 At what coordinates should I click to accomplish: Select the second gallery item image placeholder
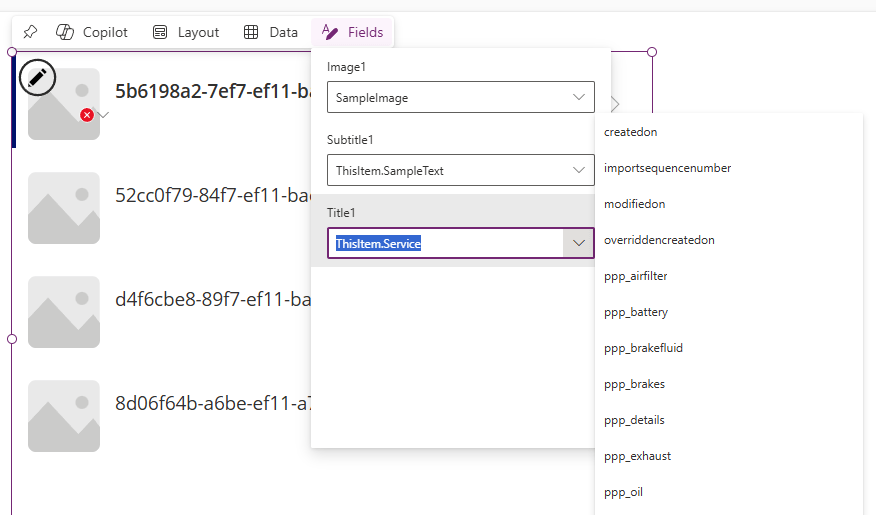point(64,208)
